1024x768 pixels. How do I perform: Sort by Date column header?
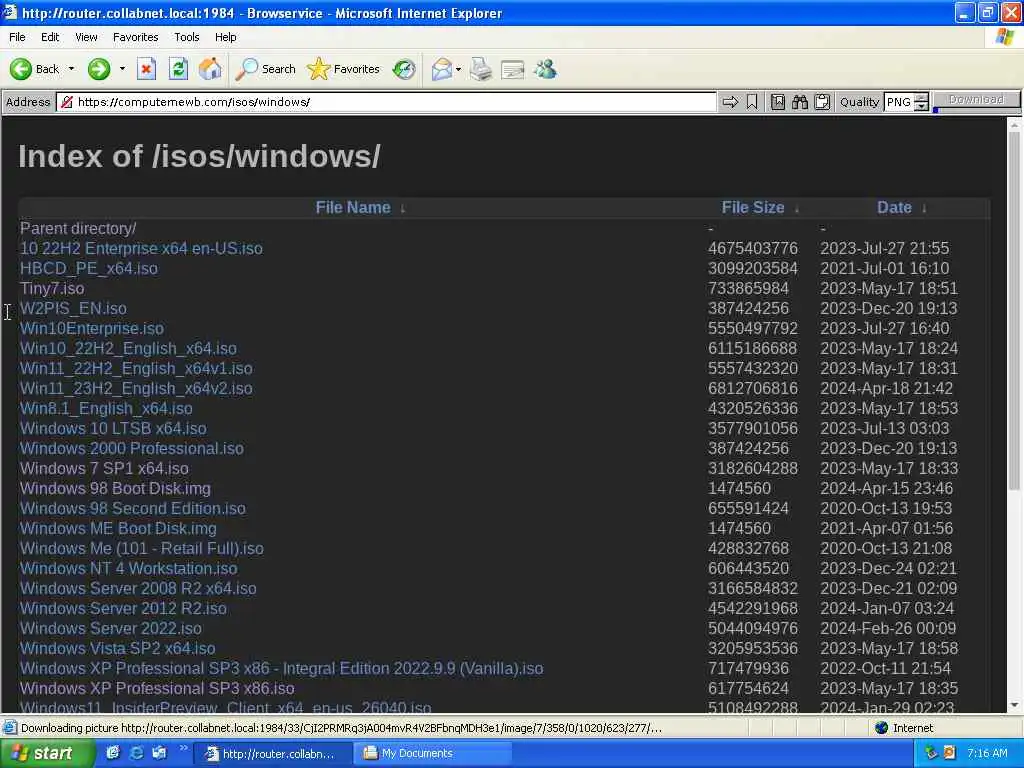coord(894,208)
